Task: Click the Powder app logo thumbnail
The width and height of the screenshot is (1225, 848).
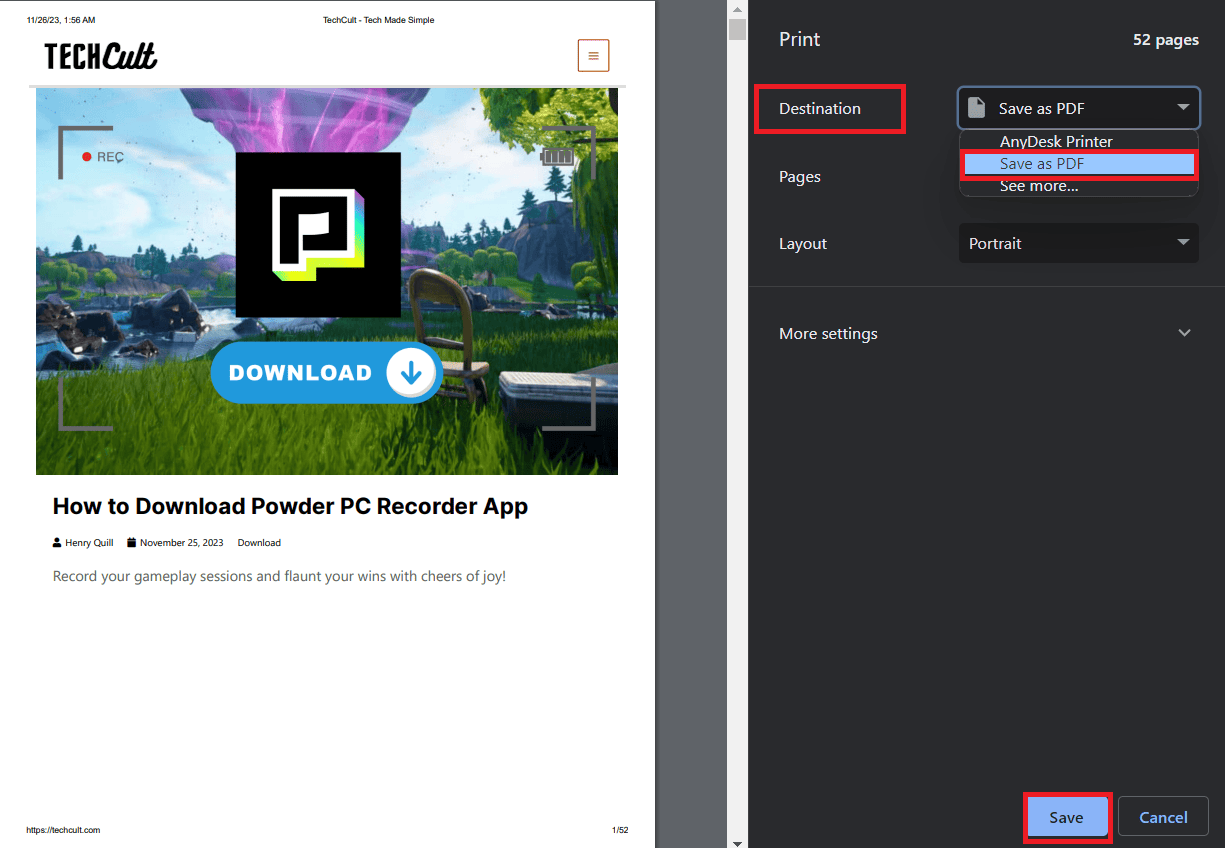Action: [318, 233]
